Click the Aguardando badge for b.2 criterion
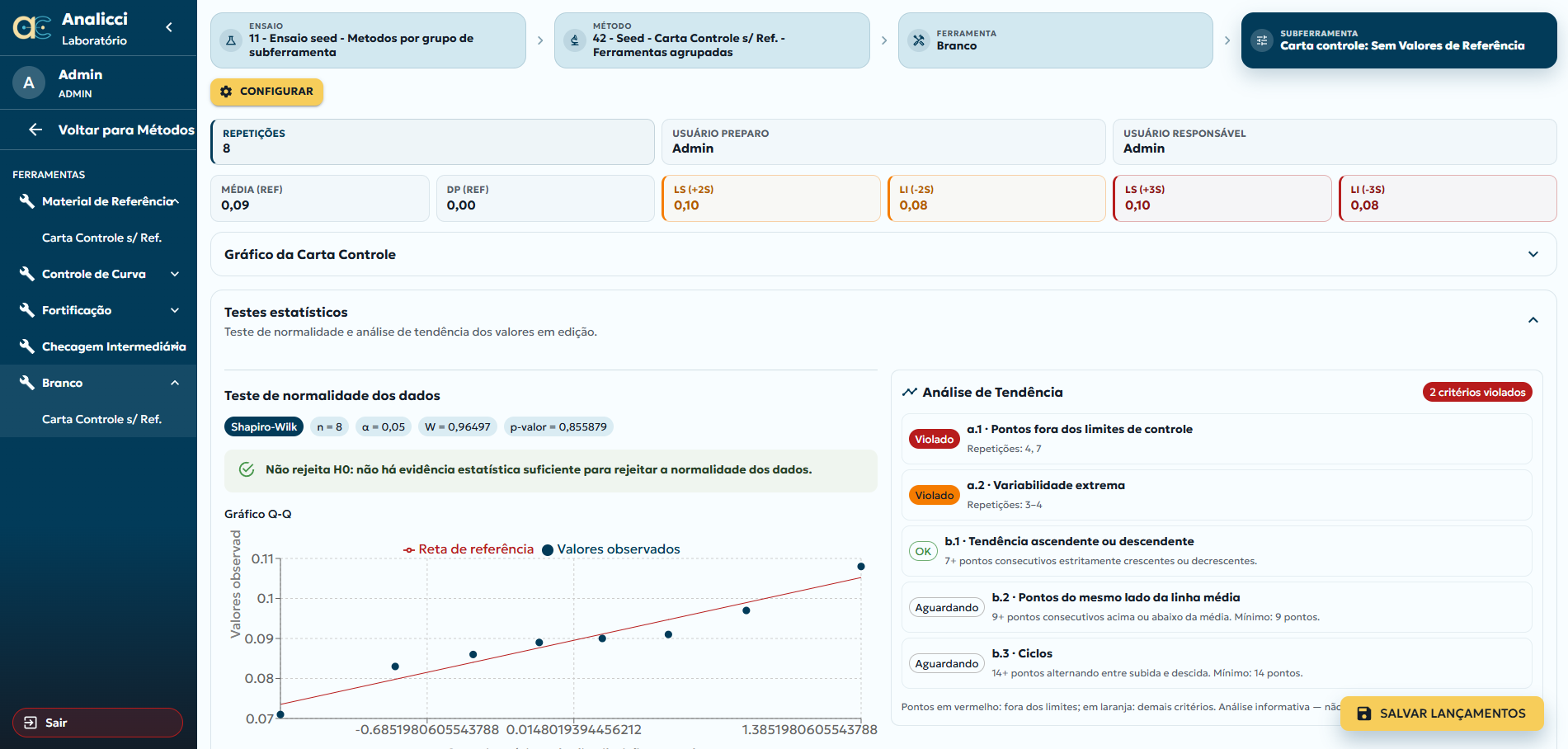The width and height of the screenshot is (1568, 749). (x=947, y=607)
